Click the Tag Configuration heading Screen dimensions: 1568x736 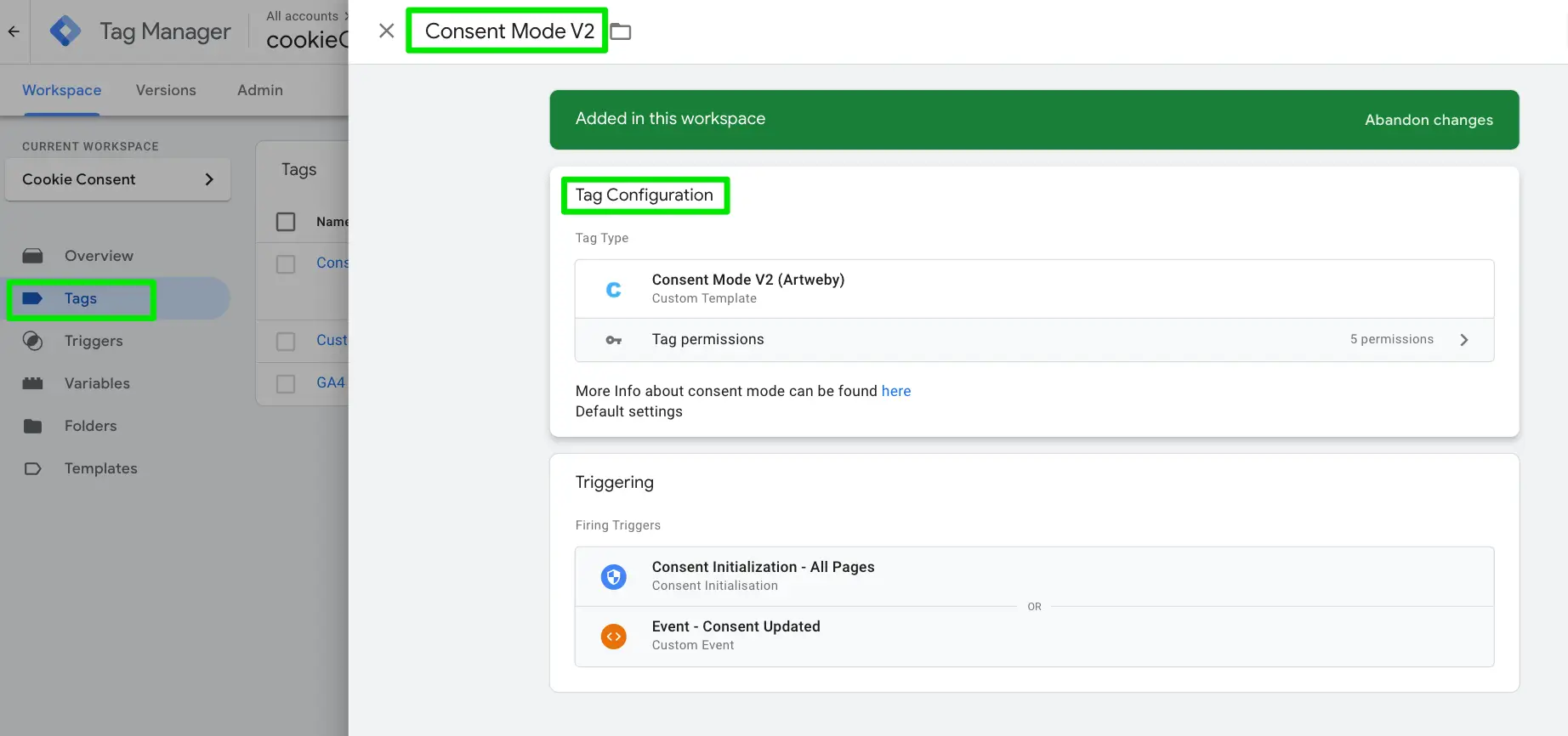tap(644, 195)
